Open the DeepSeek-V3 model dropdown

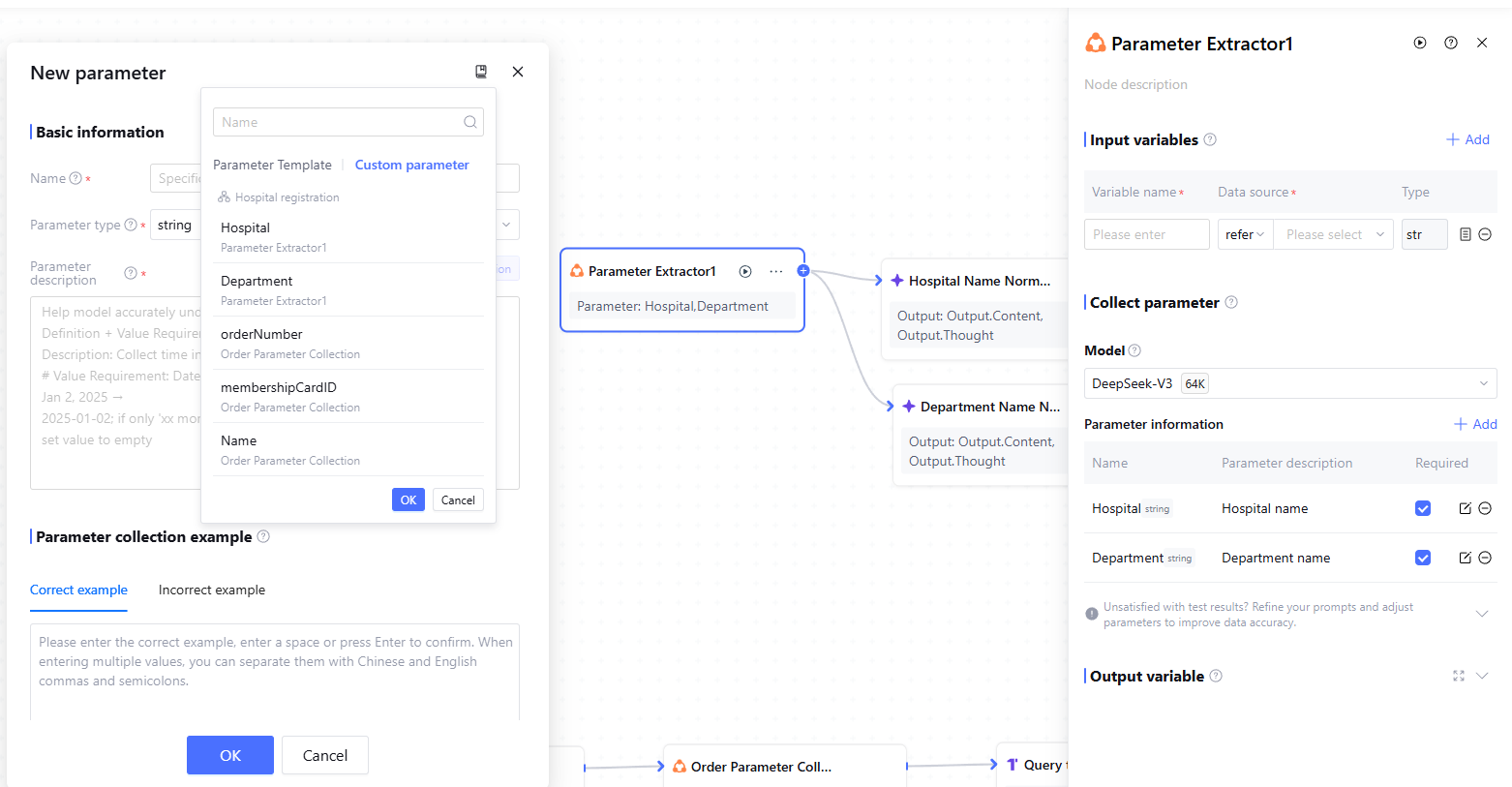[x=1289, y=383]
